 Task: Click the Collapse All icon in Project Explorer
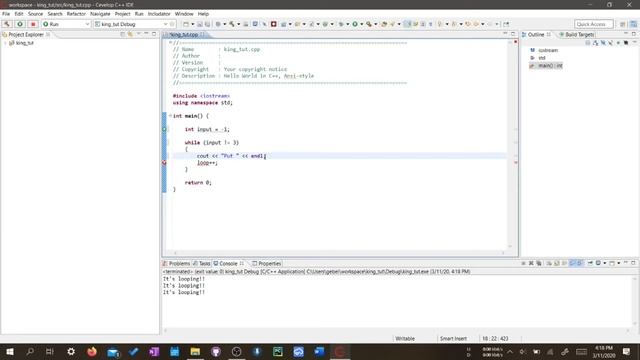122,34
